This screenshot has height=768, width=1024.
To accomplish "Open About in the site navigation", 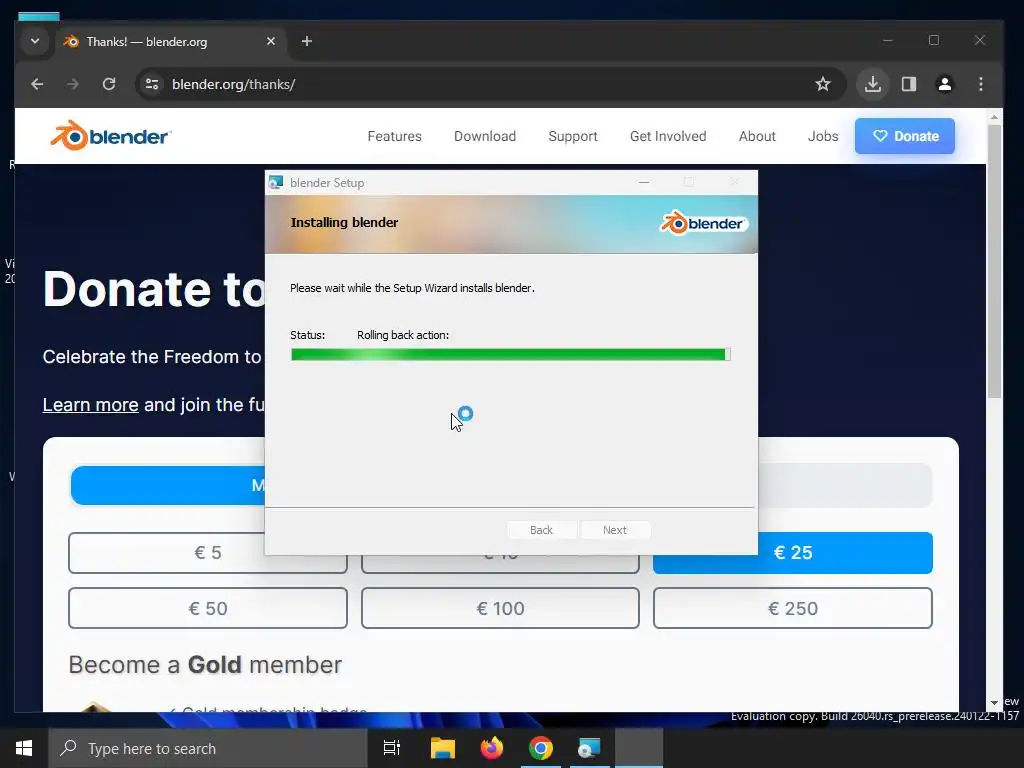I will point(757,136).
